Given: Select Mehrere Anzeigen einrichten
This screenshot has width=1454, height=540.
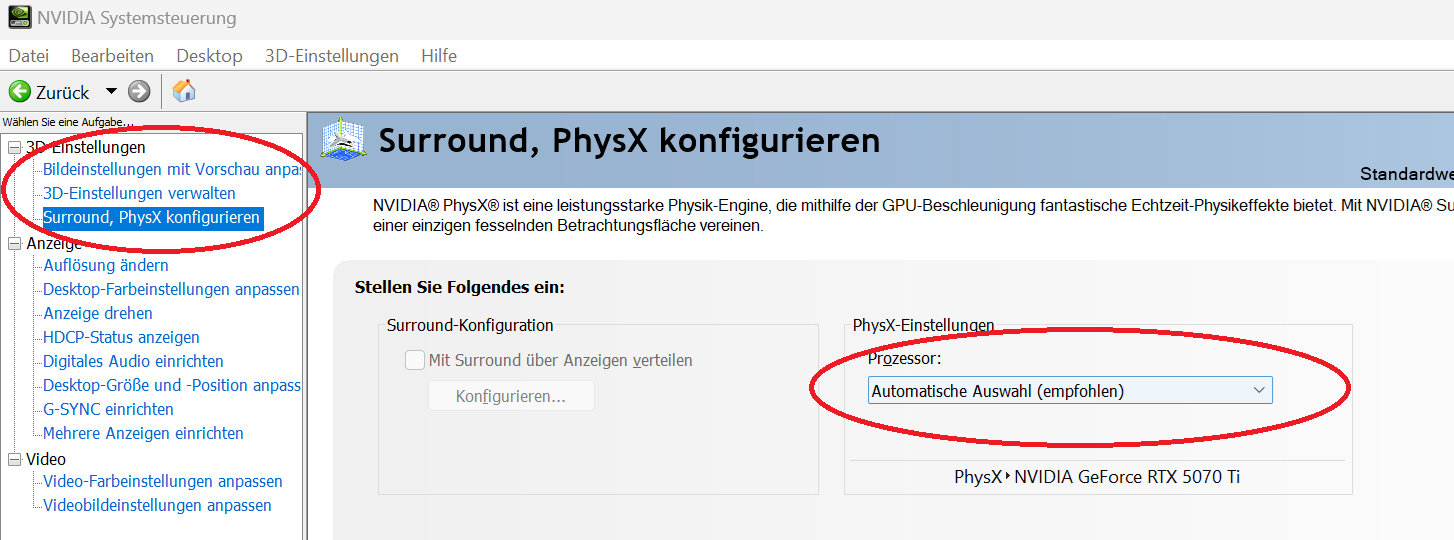Looking at the screenshot, I should (x=143, y=433).
